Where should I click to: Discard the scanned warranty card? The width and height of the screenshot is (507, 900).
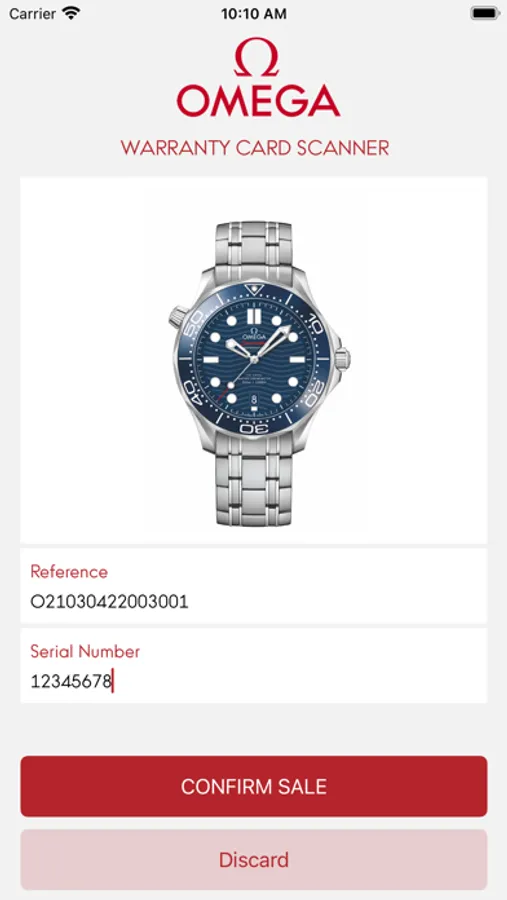point(254,859)
